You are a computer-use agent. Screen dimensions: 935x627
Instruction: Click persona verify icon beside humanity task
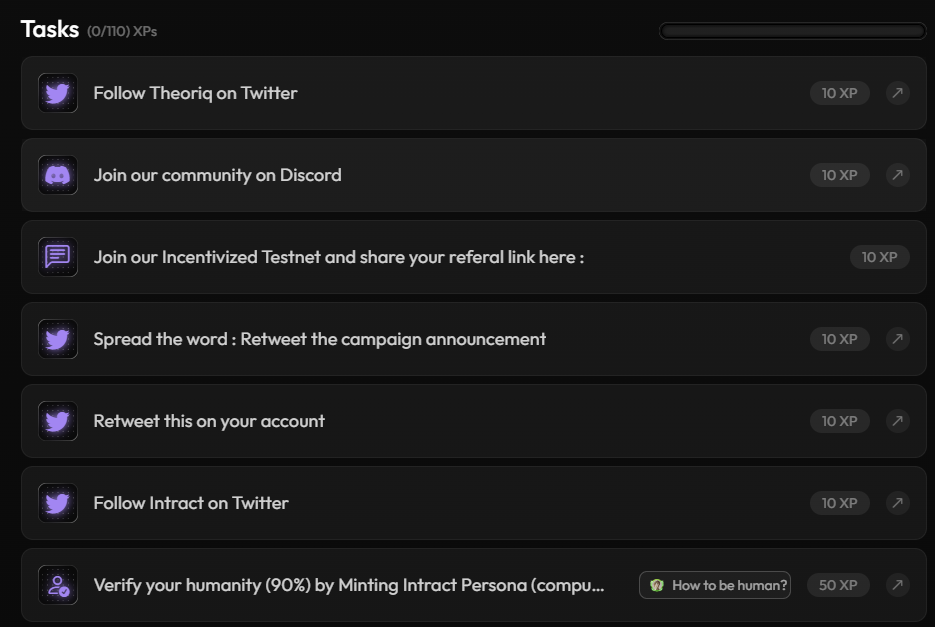pyautogui.click(x=58, y=585)
